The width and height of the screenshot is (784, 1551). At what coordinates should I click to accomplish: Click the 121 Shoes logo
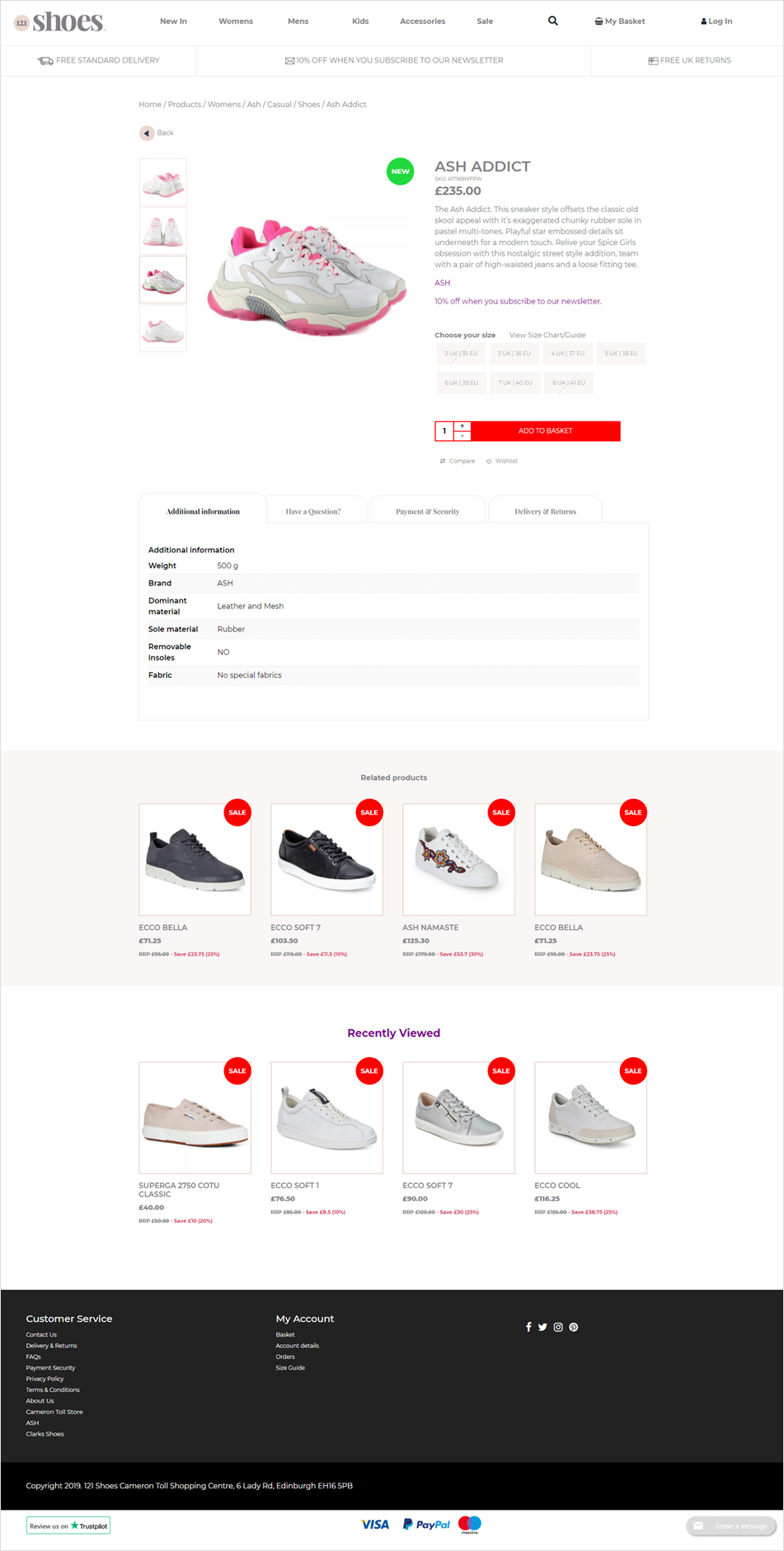pos(59,22)
